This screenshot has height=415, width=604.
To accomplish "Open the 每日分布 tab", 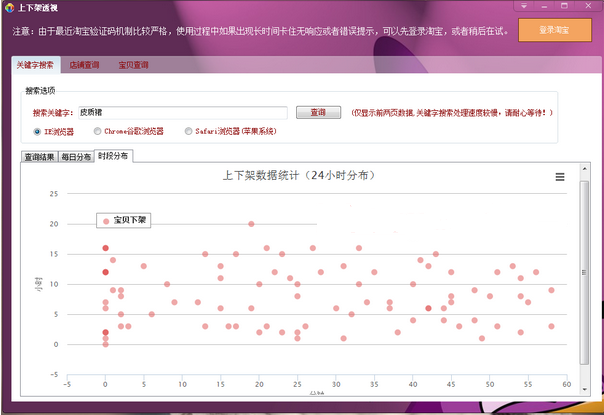I will point(76,157).
